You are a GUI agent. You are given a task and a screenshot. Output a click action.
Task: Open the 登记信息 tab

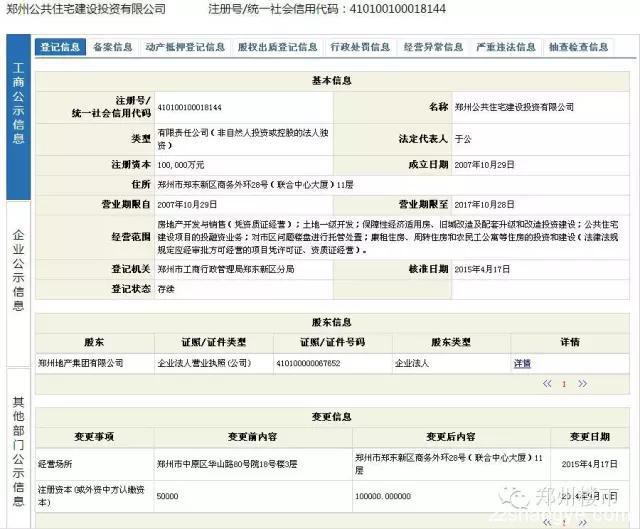[60, 47]
